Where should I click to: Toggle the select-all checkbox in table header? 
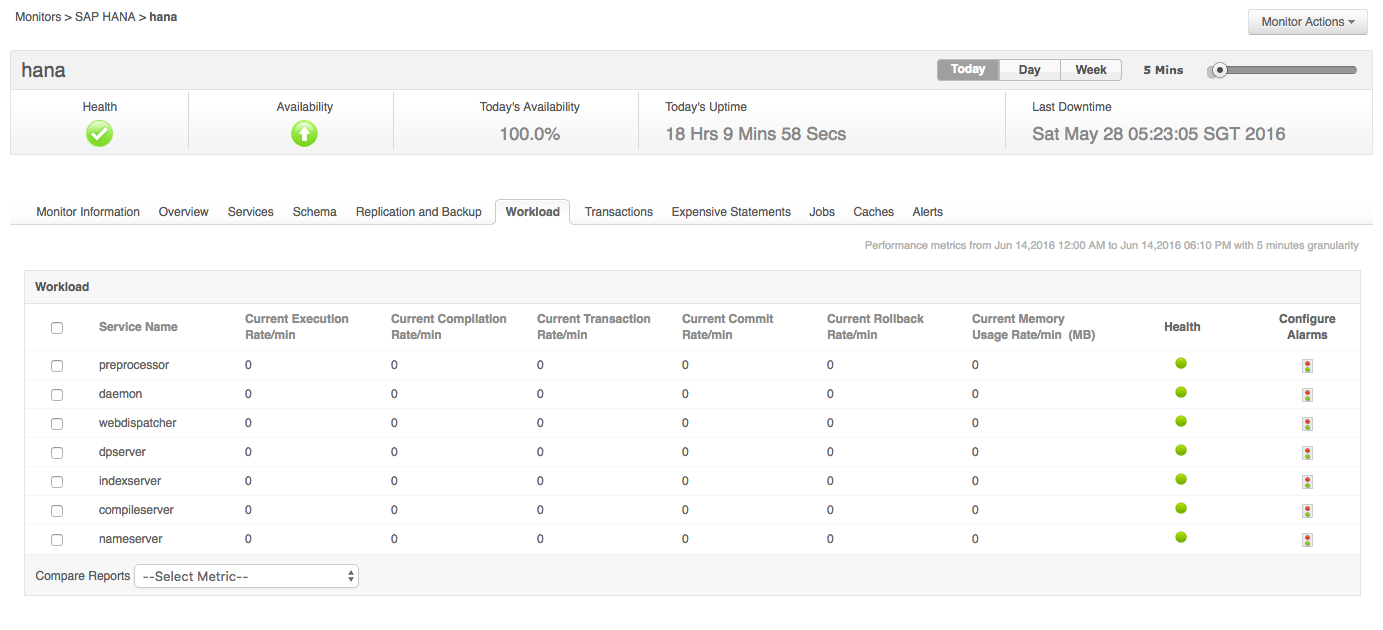(x=57, y=328)
